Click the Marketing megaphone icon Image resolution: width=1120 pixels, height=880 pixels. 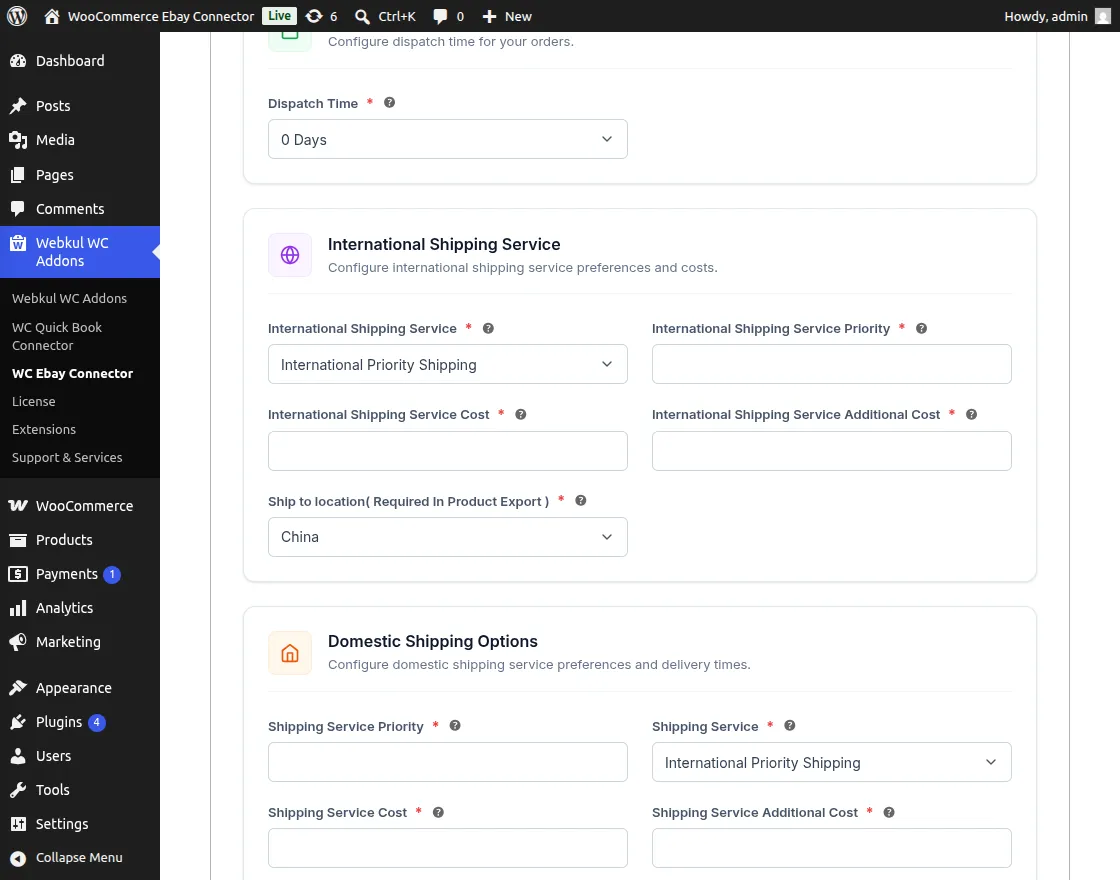(18, 642)
